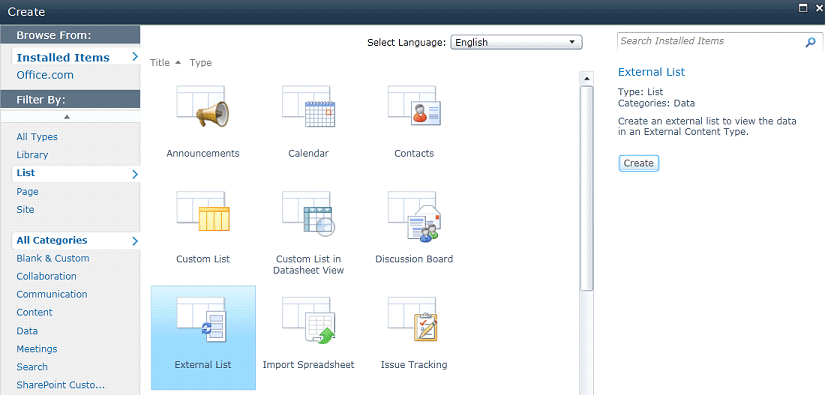Image resolution: width=825 pixels, height=395 pixels.
Task: Select Custom List in Datasheet View icon
Action: tap(308, 213)
